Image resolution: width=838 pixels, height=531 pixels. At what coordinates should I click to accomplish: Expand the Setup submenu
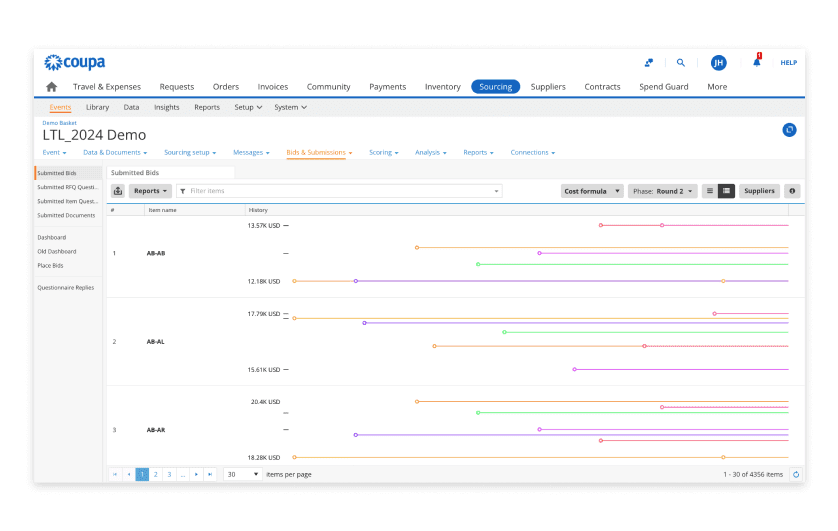pyautogui.click(x=248, y=107)
